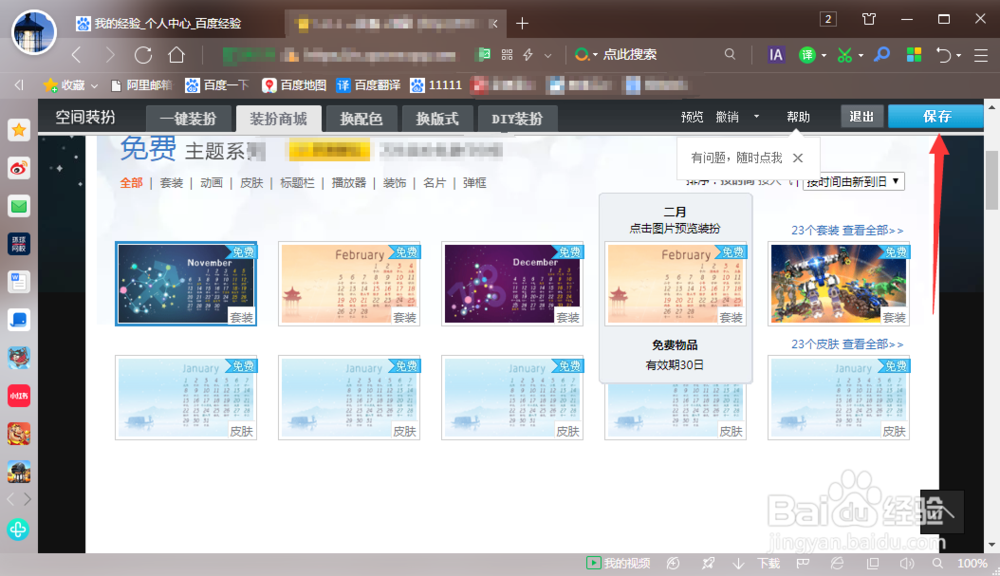This screenshot has width=1000, height=576.
Task: Click the green scissors screenshot icon
Action: pyautogui.click(x=844, y=55)
